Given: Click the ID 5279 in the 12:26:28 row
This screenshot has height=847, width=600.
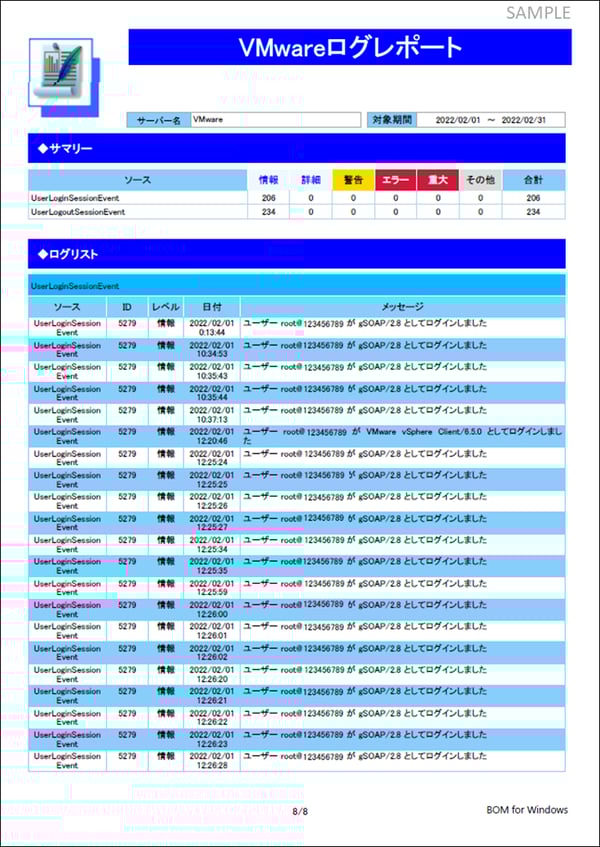Looking at the screenshot, I should pos(127,756).
